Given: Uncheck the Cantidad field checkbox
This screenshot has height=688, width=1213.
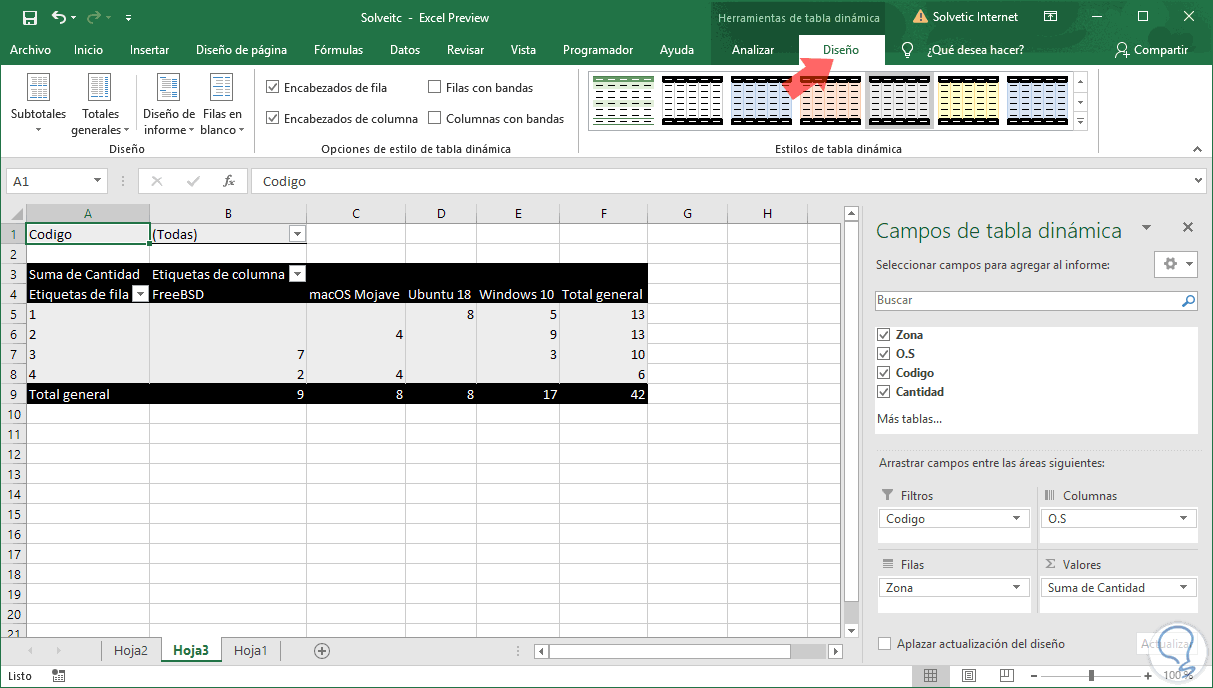Looking at the screenshot, I should [883, 391].
